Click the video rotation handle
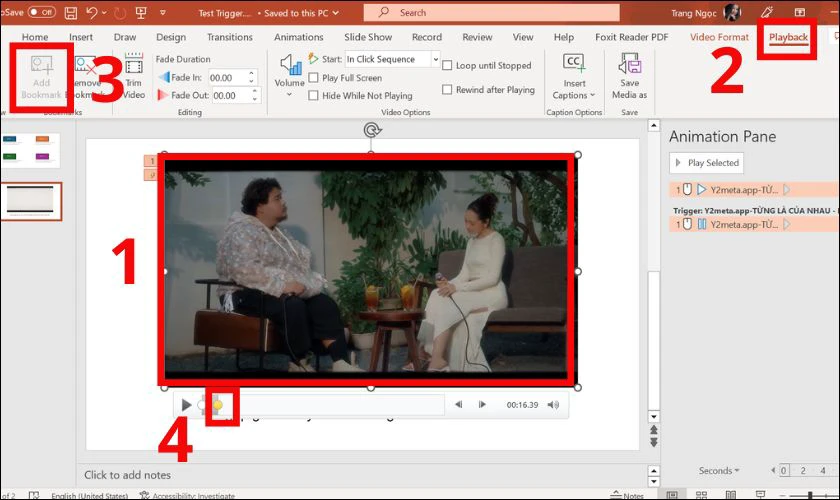Viewport: 840px width, 500px height. pos(372,130)
